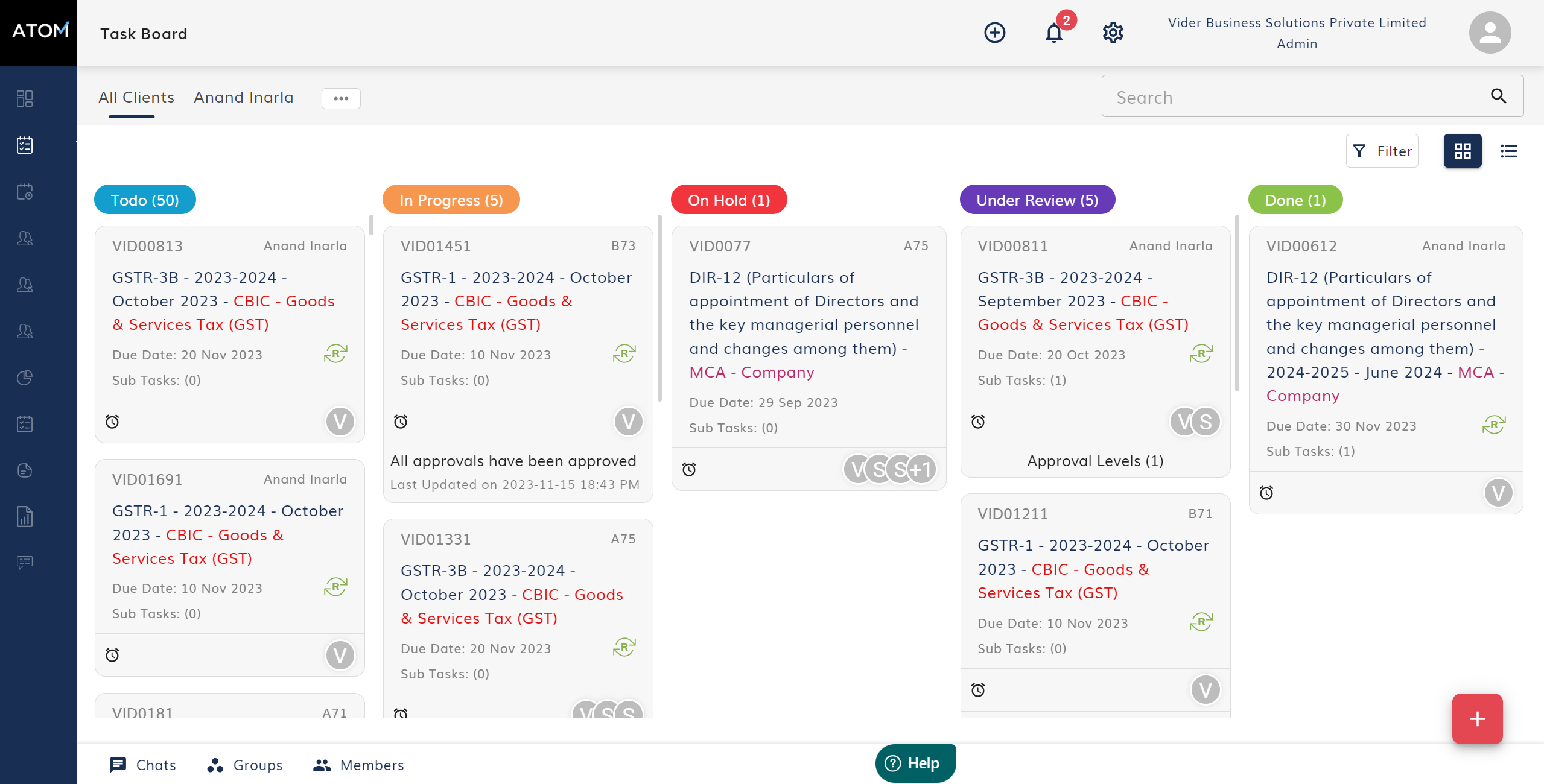This screenshot has height=784, width=1544.
Task: Open the pie chart icon in sidebar
Action: click(x=25, y=378)
